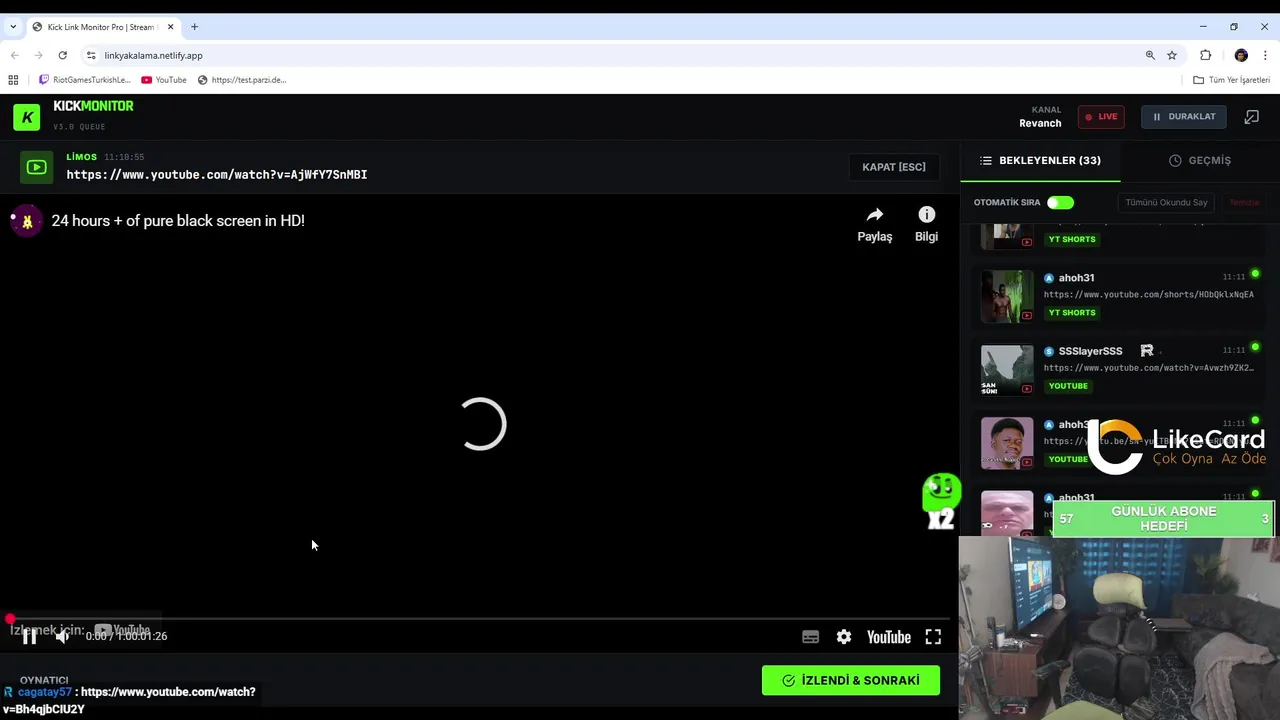
Task: Open the YouTube bookmark in bookmarks bar
Action: click(x=164, y=80)
